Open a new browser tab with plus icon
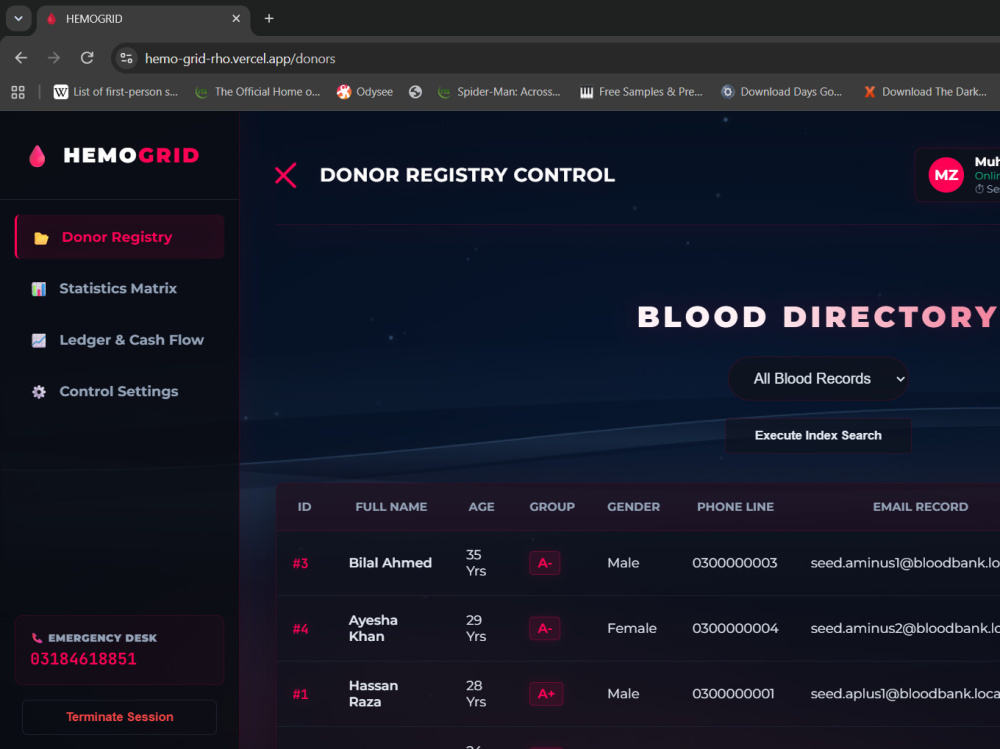1000x749 pixels. [x=268, y=19]
